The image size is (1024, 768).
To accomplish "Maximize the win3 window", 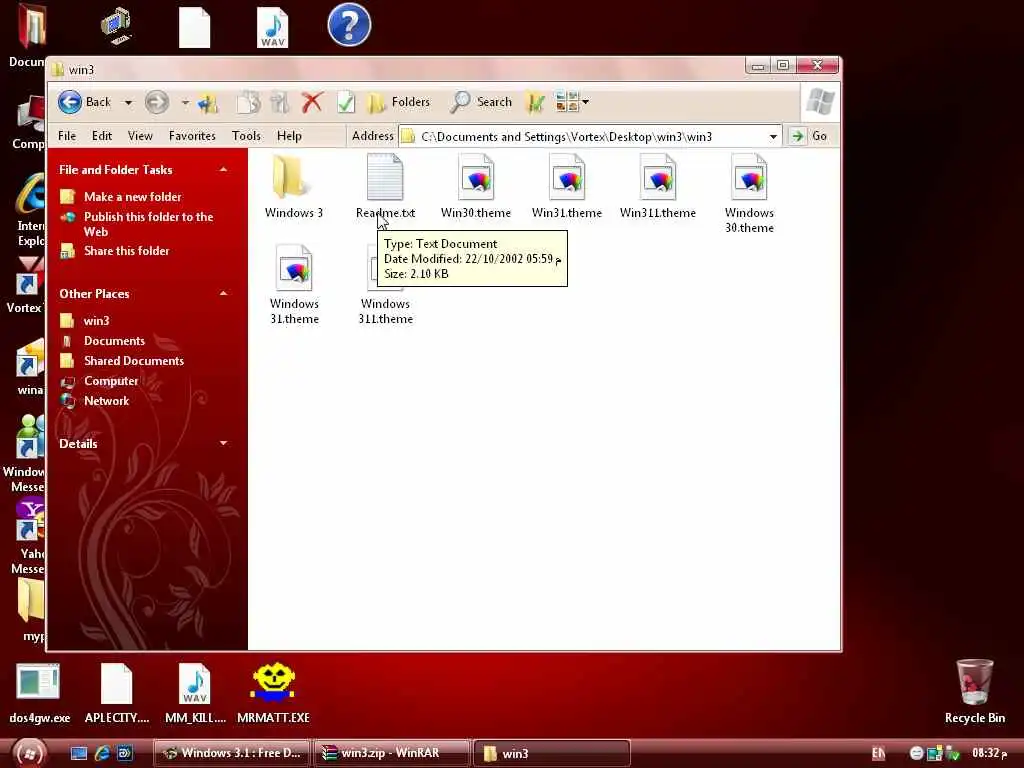I will tap(782, 65).
